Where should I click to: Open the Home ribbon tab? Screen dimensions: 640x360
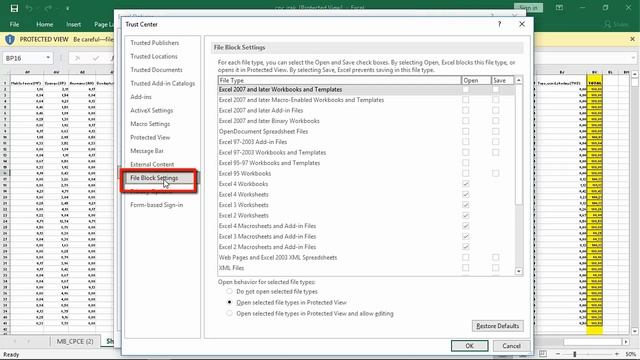[44, 24]
